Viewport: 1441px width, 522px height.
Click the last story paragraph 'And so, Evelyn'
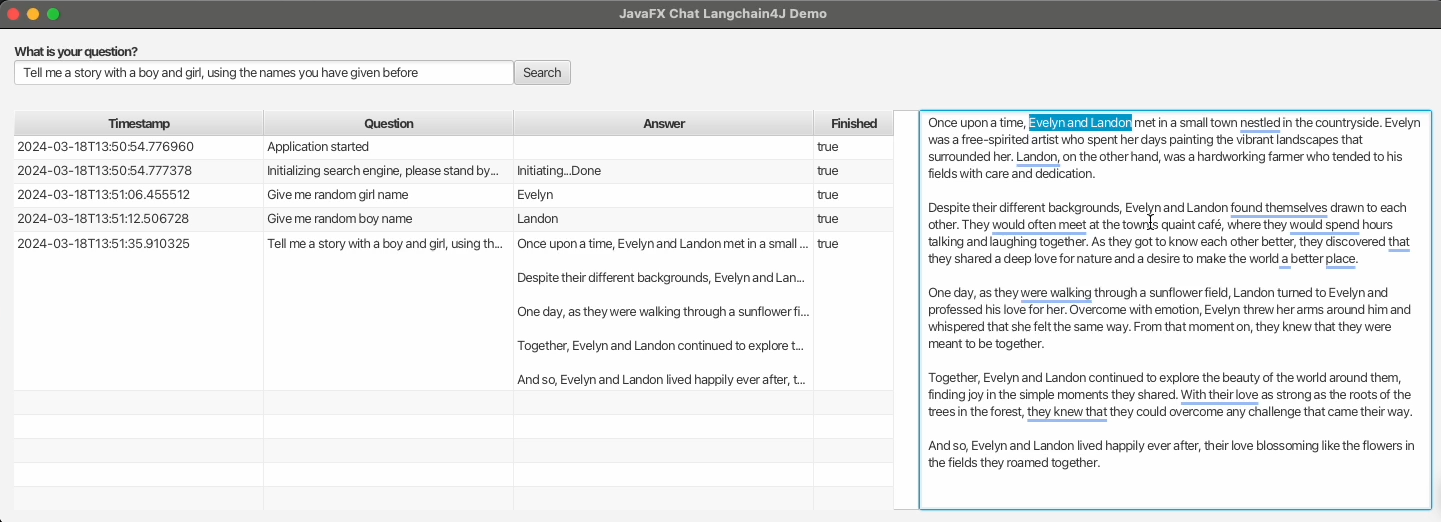(x=1171, y=454)
